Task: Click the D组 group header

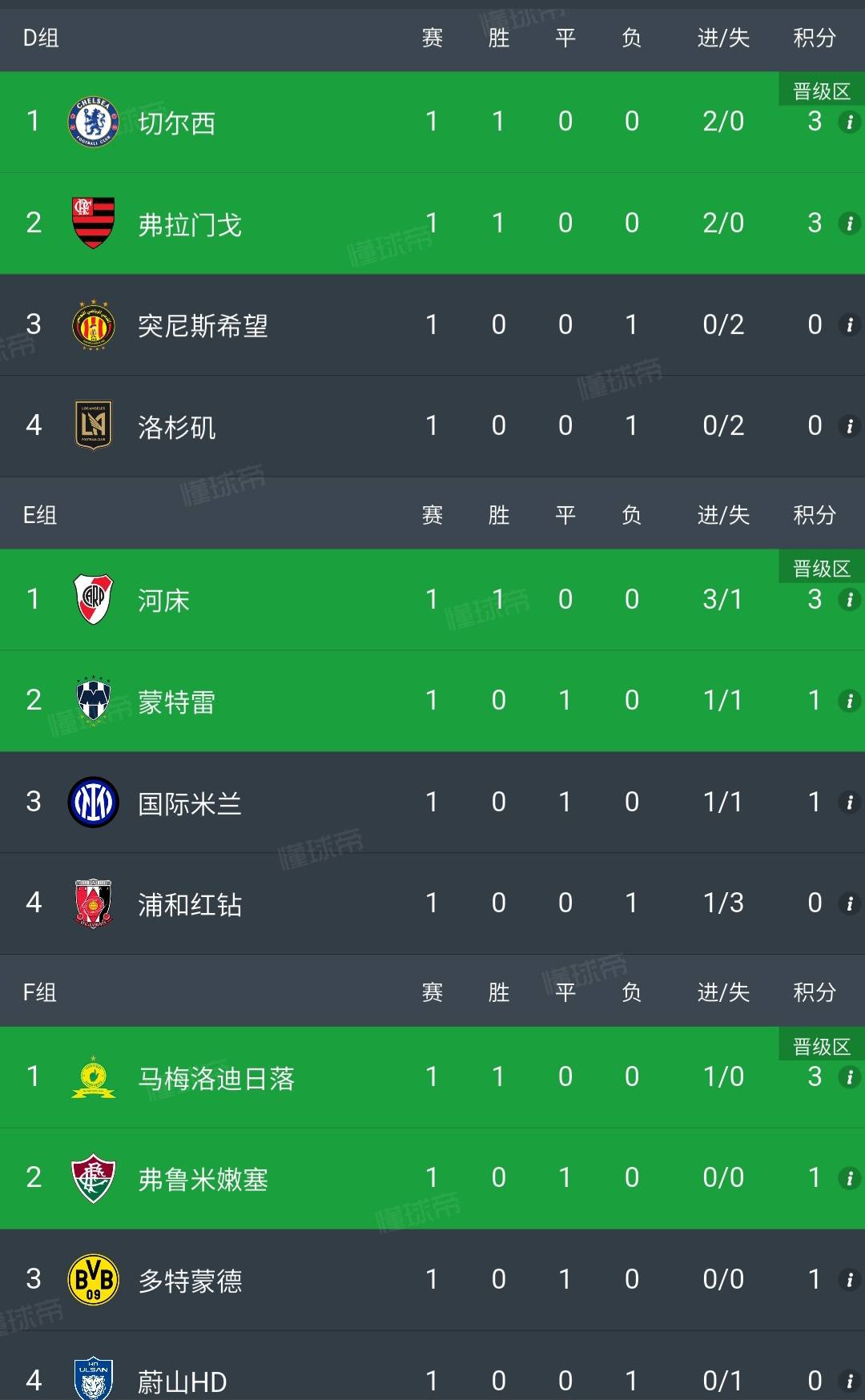Action: click(x=41, y=38)
